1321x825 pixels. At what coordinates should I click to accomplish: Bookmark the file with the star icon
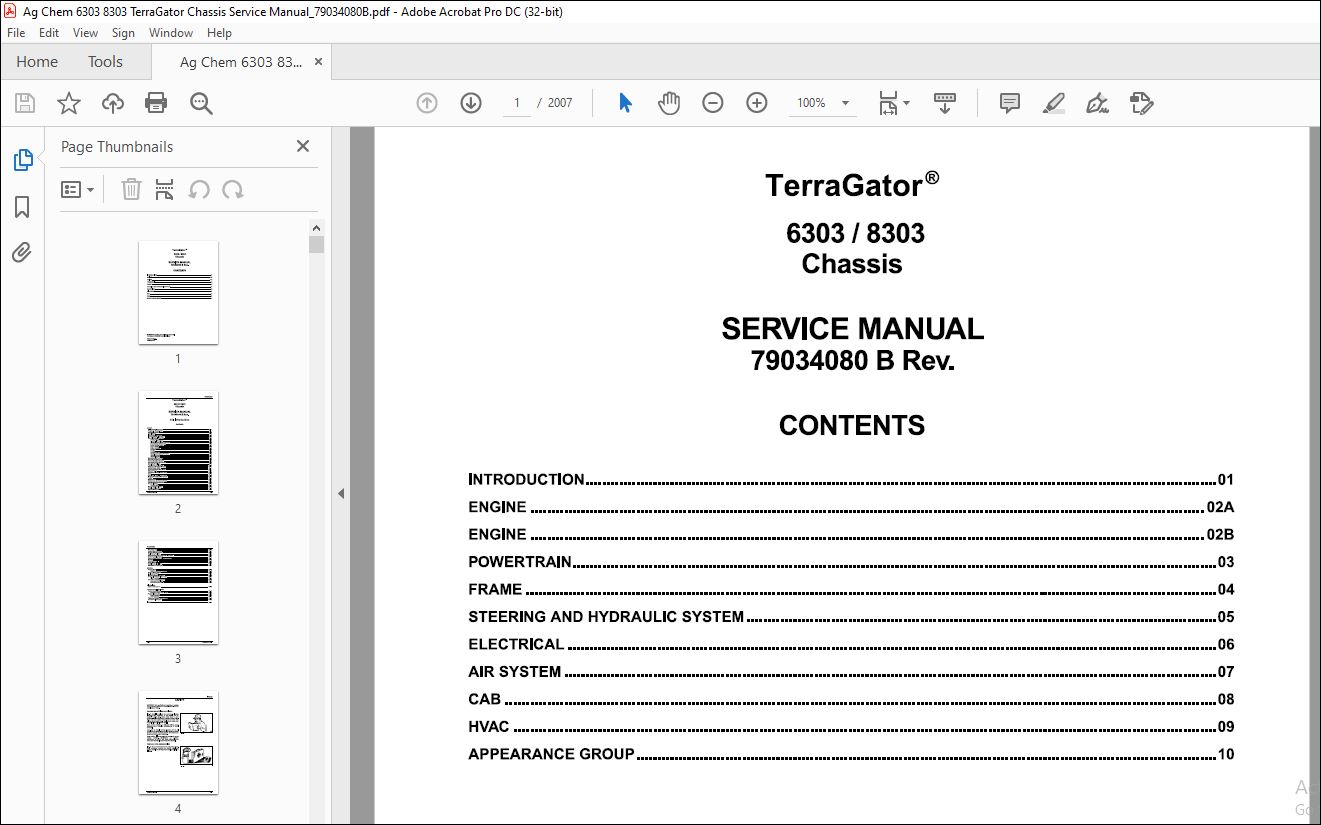(68, 103)
